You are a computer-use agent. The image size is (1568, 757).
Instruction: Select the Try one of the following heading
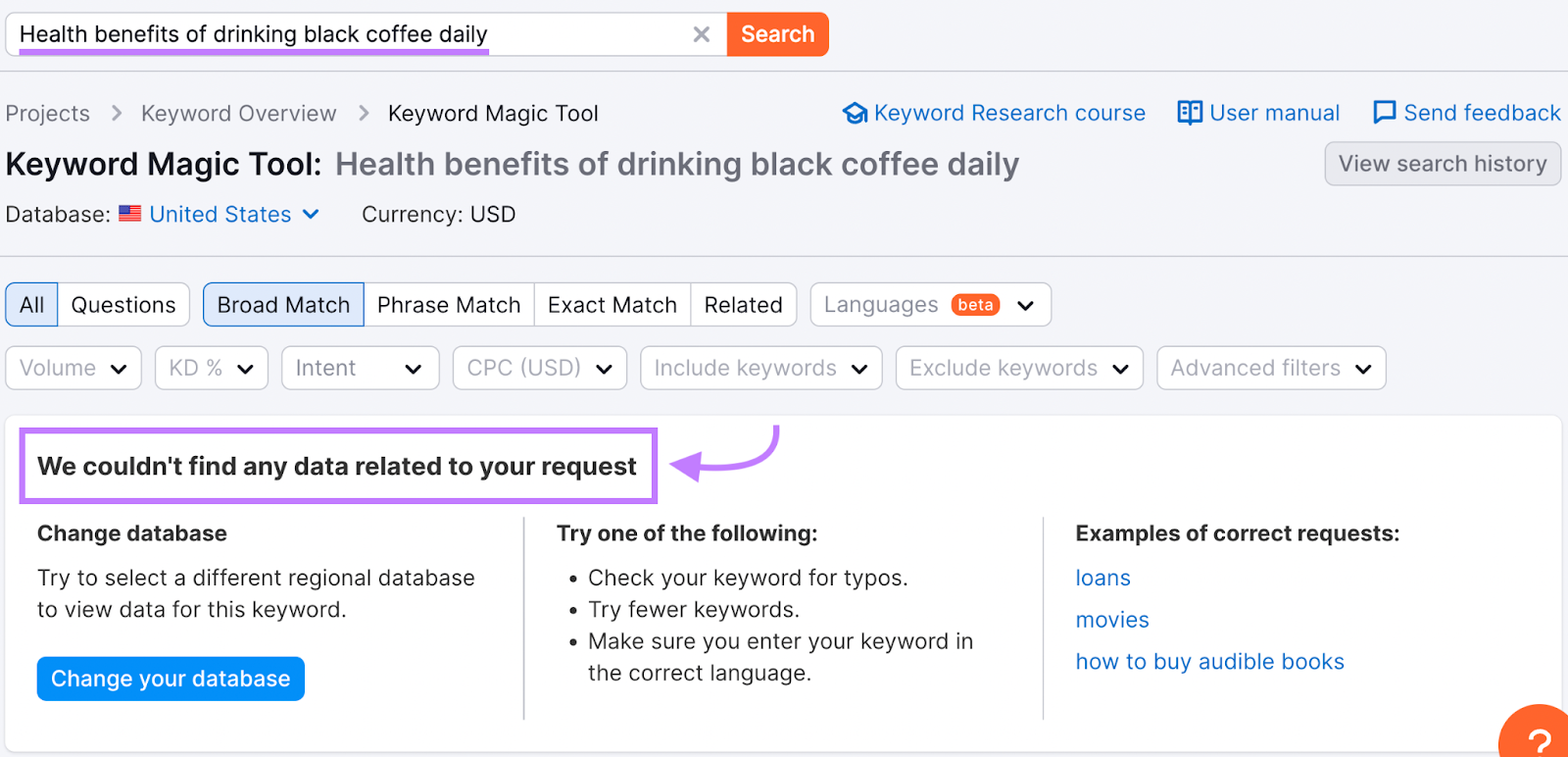[687, 533]
